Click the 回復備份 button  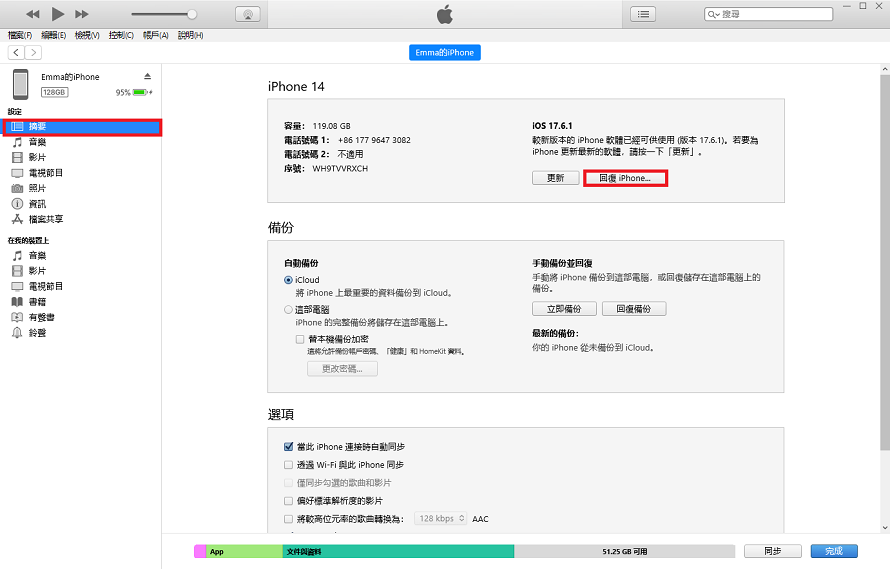pyautogui.click(x=634, y=309)
